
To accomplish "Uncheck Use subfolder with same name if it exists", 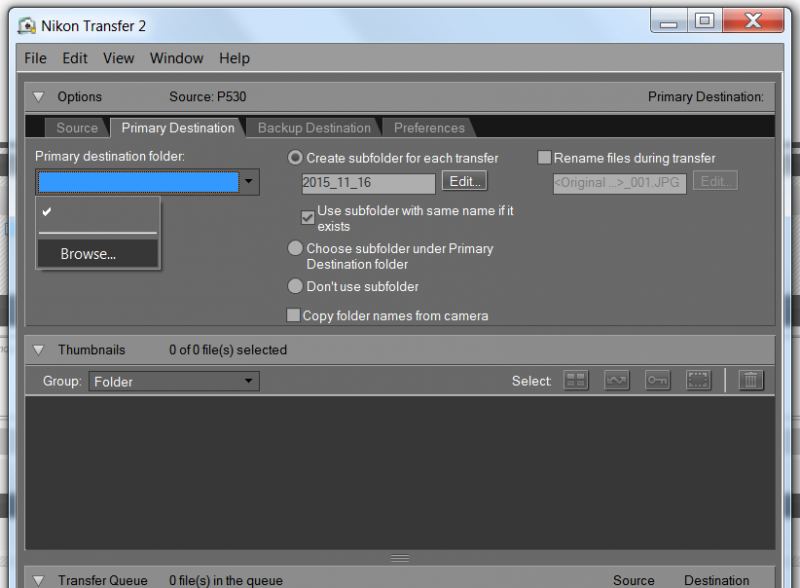I will click(308, 217).
